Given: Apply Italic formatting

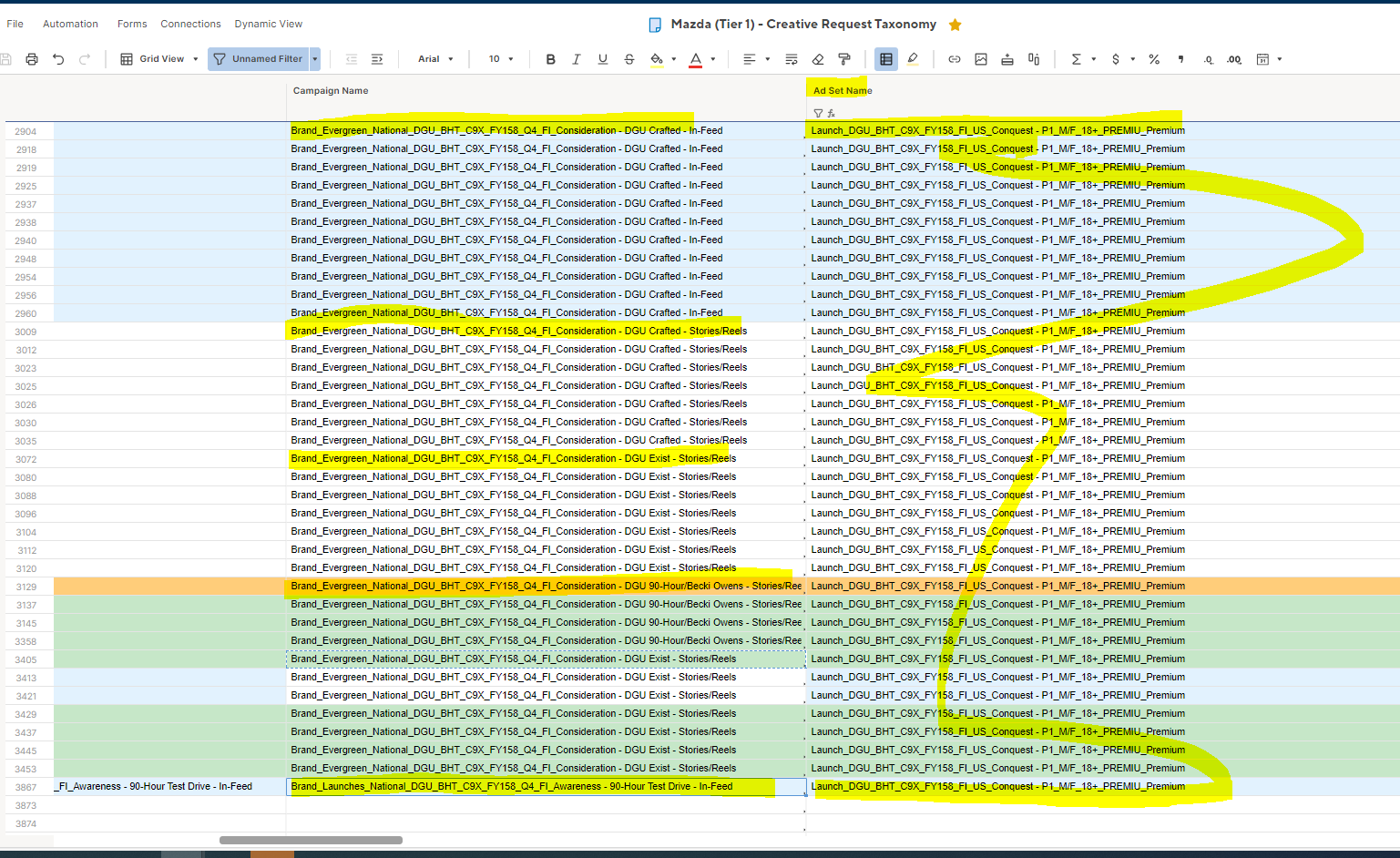Looking at the screenshot, I should pyautogui.click(x=576, y=59).
